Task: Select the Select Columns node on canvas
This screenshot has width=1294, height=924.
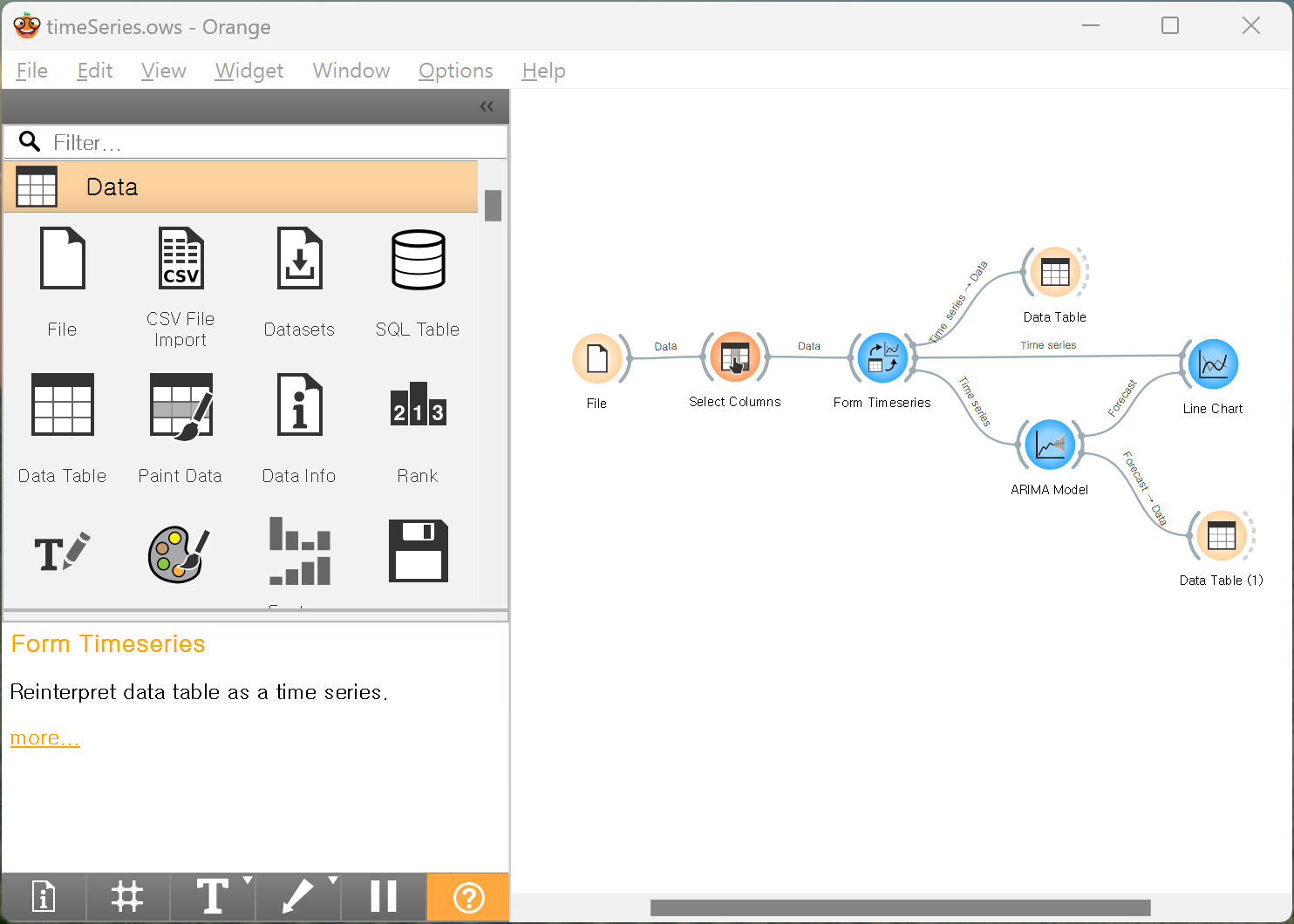Action: coord(735,357)
